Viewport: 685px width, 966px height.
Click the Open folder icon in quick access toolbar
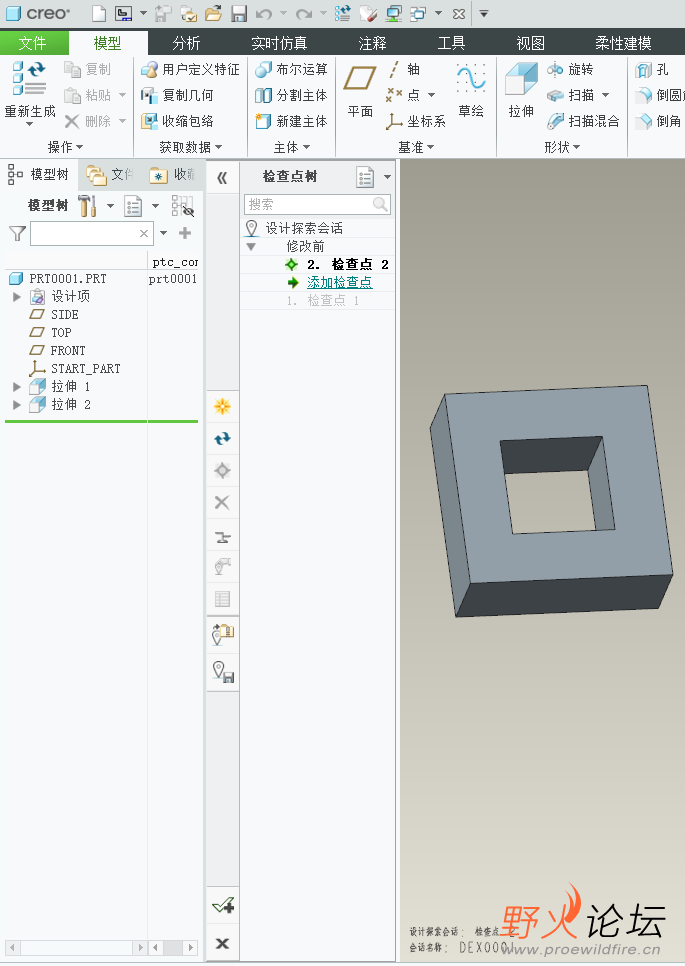[x=214, y=13]
